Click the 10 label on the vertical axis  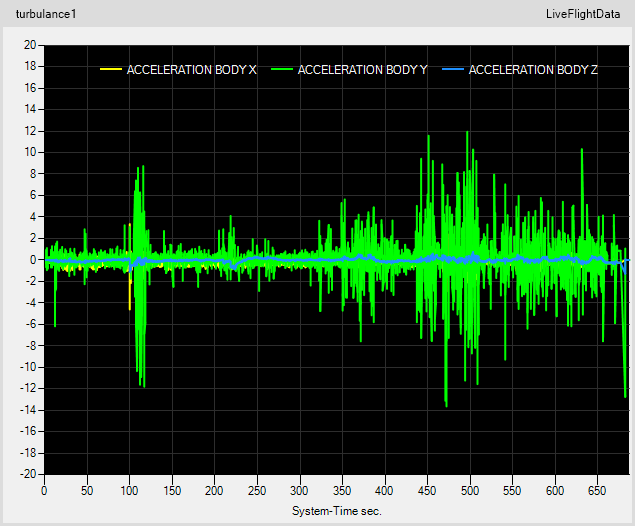[30, 152]
